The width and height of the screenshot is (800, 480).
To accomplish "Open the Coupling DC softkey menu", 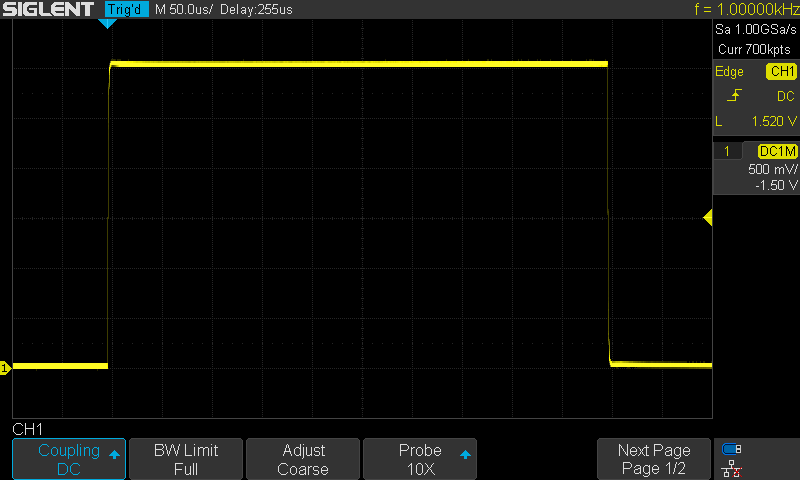I will pos(69,459).
